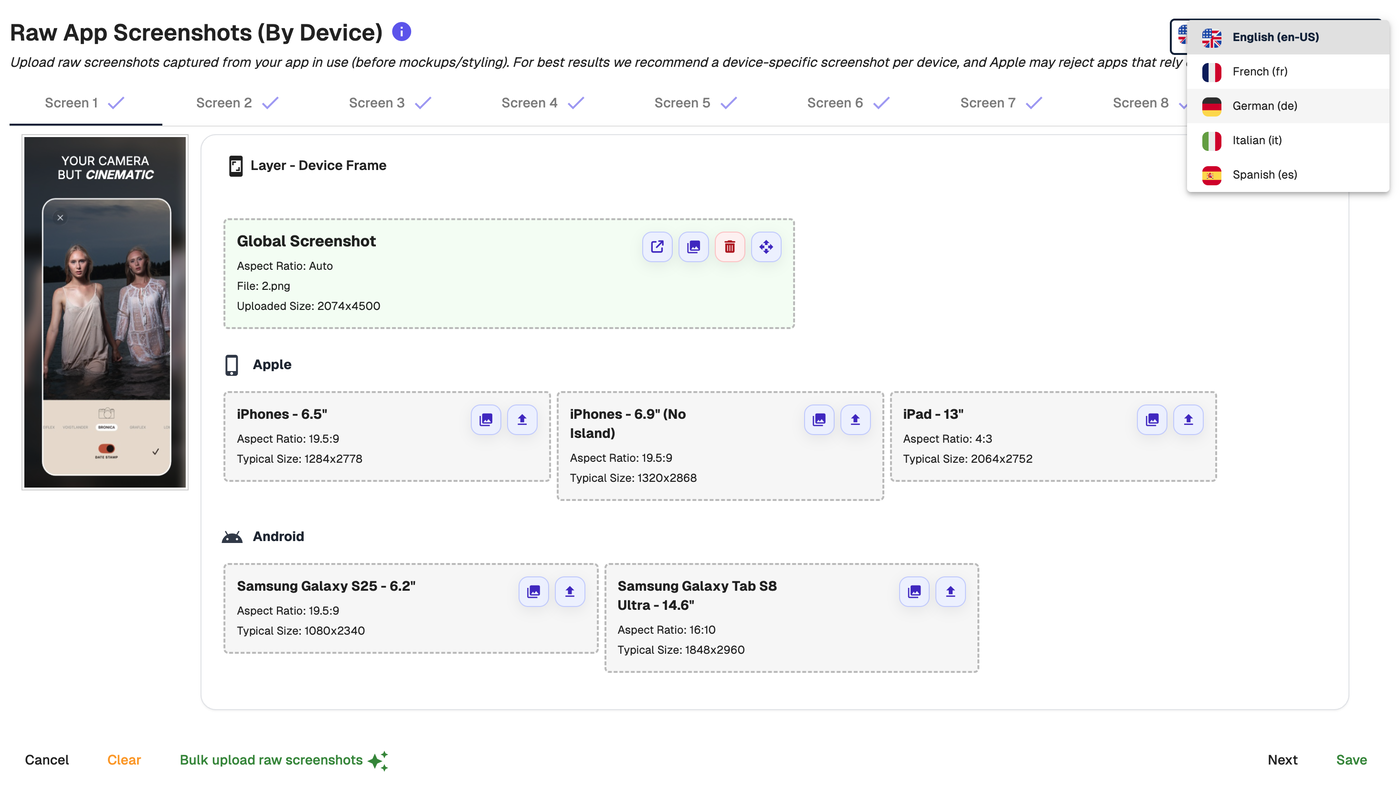Click the info icon beside page title

pyautogui.click(x=402, y=32)
